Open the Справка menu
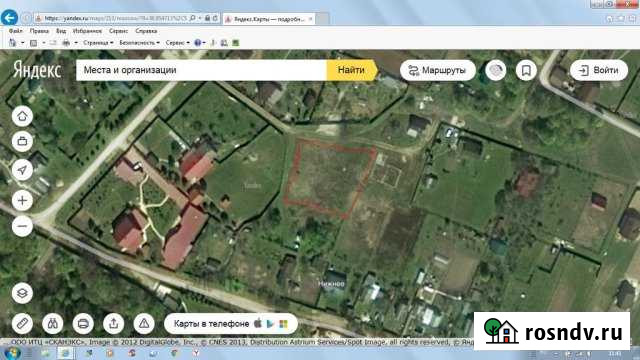The height and width of the screenshot is (360, 640). pyautogui.click(x=146, y=31)
